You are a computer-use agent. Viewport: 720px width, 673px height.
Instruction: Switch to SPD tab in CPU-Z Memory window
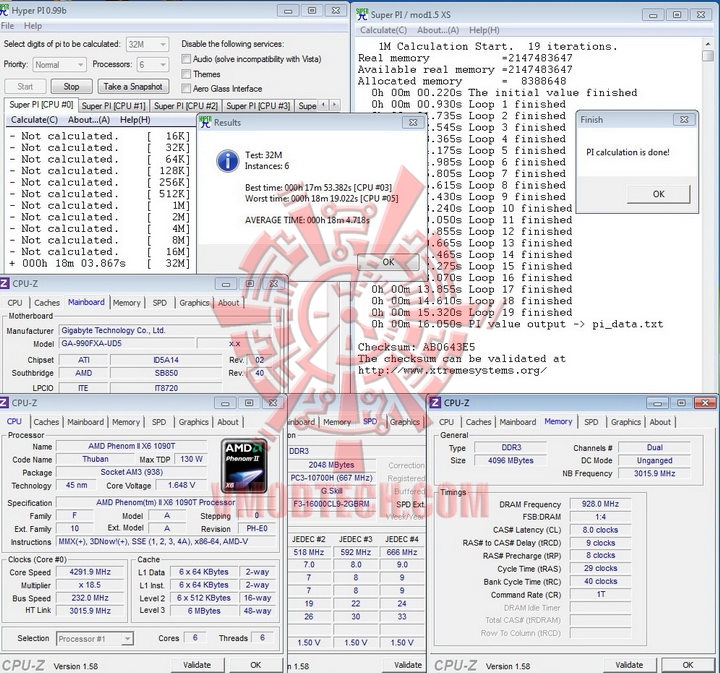click(591, 422)
